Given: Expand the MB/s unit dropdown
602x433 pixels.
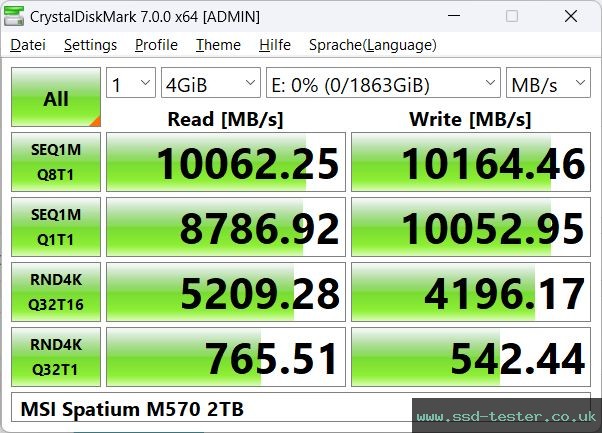Looking at the screenshot, I should [x=548, y=83].
